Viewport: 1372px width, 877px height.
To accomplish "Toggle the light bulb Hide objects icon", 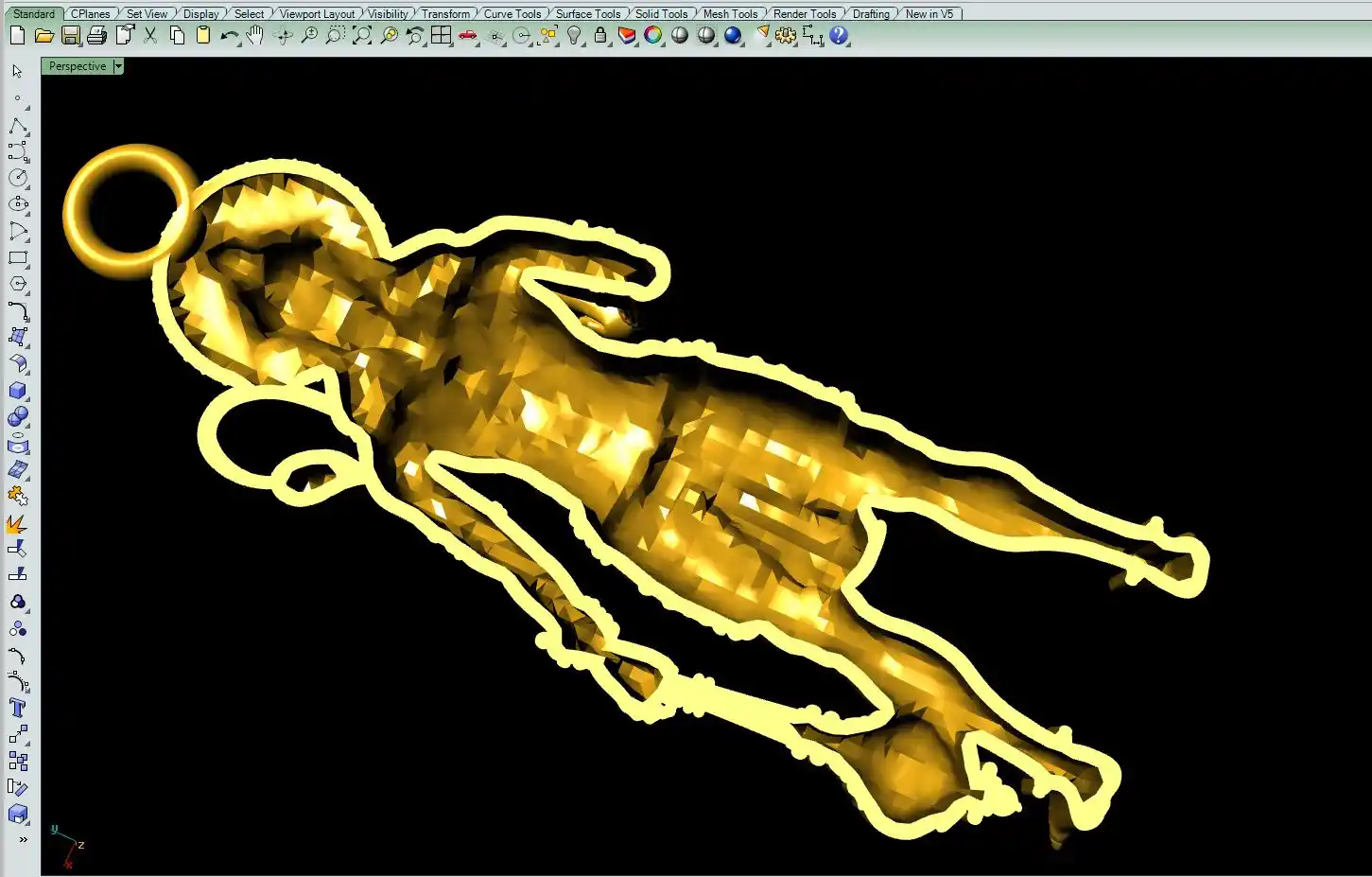I will click(x=574, y=36).
